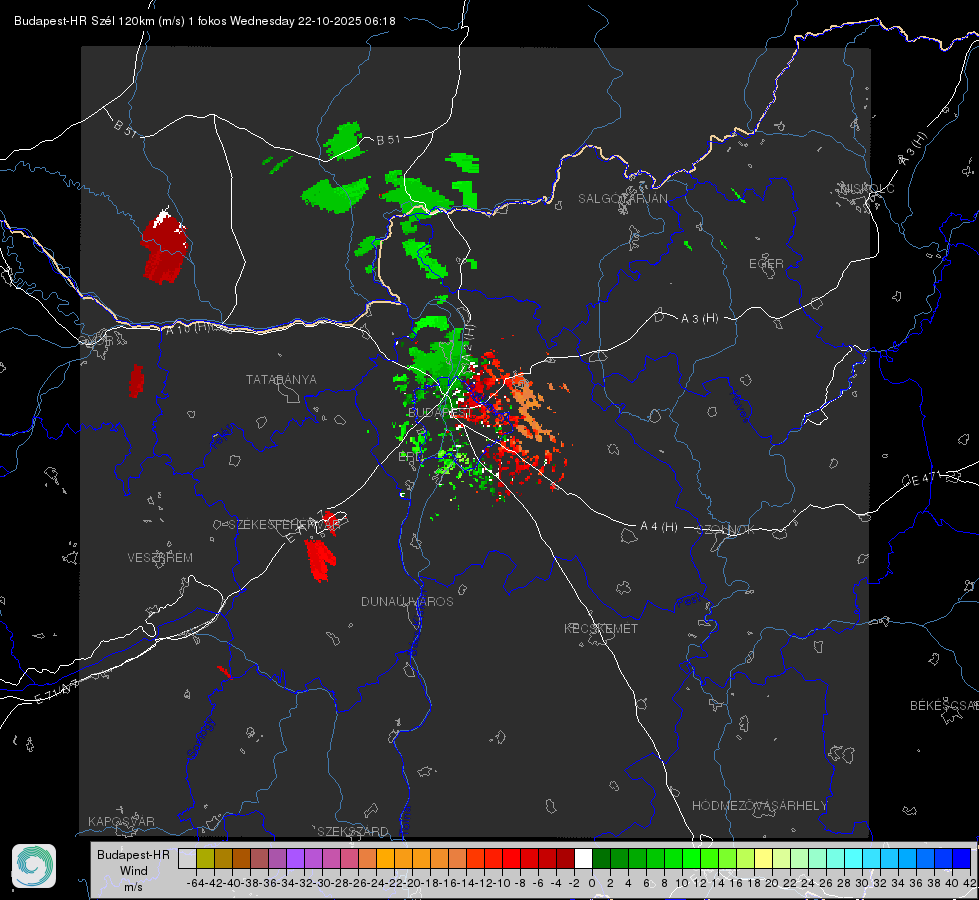Screen dimensions: 979x900
Task: Click the small red echo west of Tatabánya
Action: pyautogui.click(x=136, y=381)
